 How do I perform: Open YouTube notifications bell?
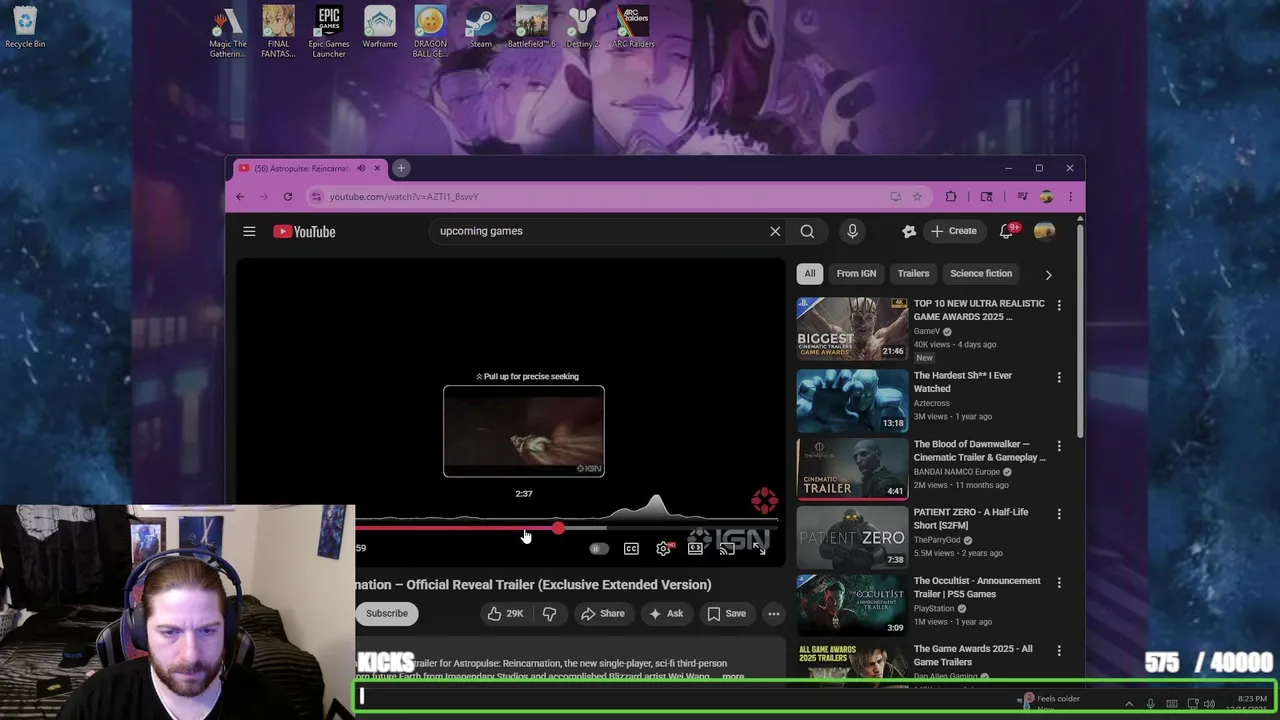click(x=1007, y=231)
